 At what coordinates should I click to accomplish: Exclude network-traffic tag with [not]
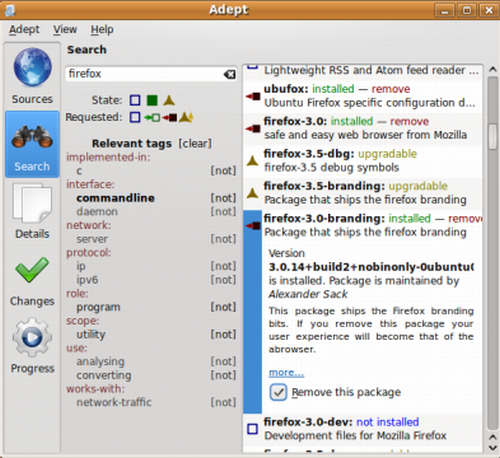click(223, 402)
